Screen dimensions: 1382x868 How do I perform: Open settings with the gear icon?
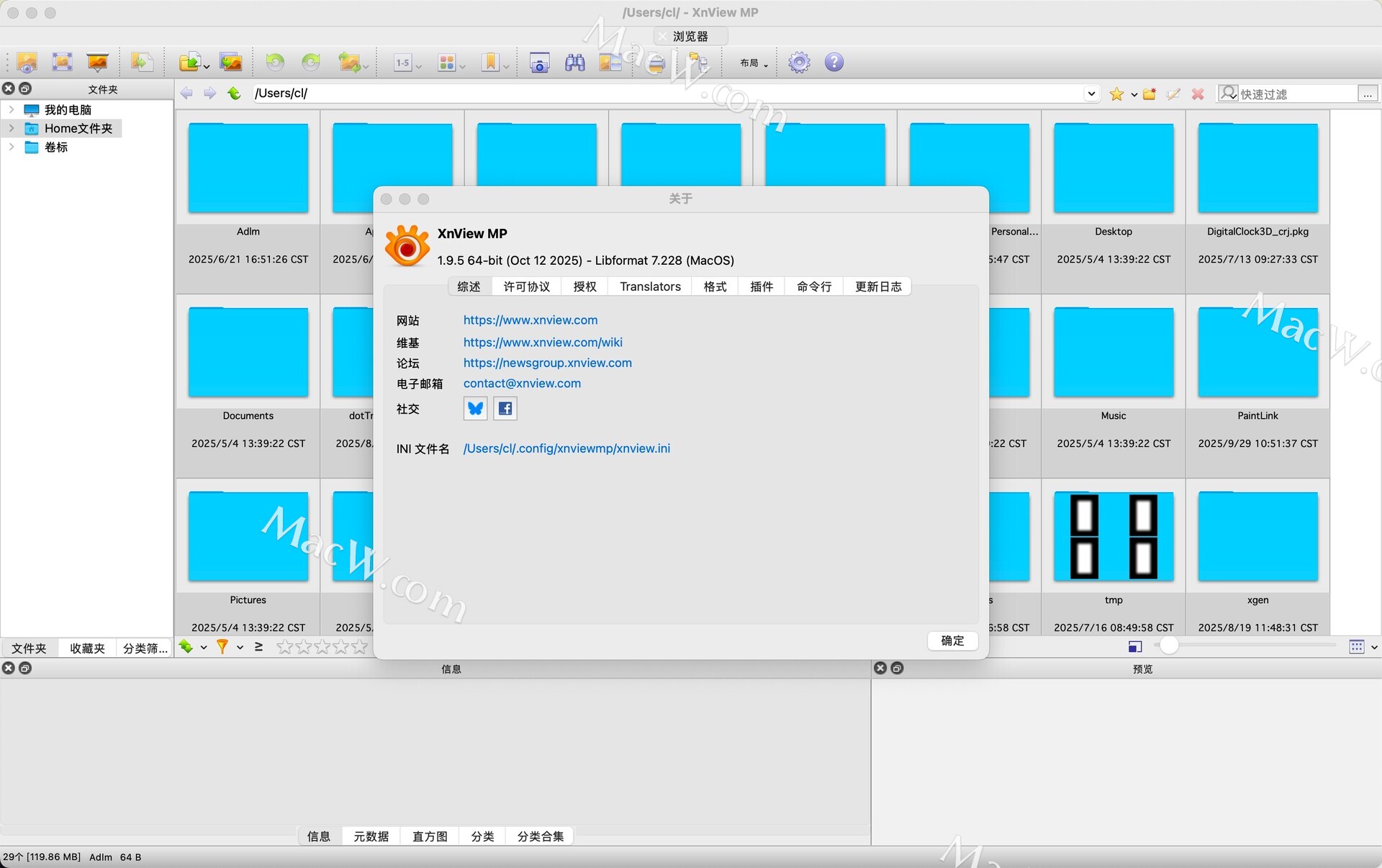coord(799,63)
